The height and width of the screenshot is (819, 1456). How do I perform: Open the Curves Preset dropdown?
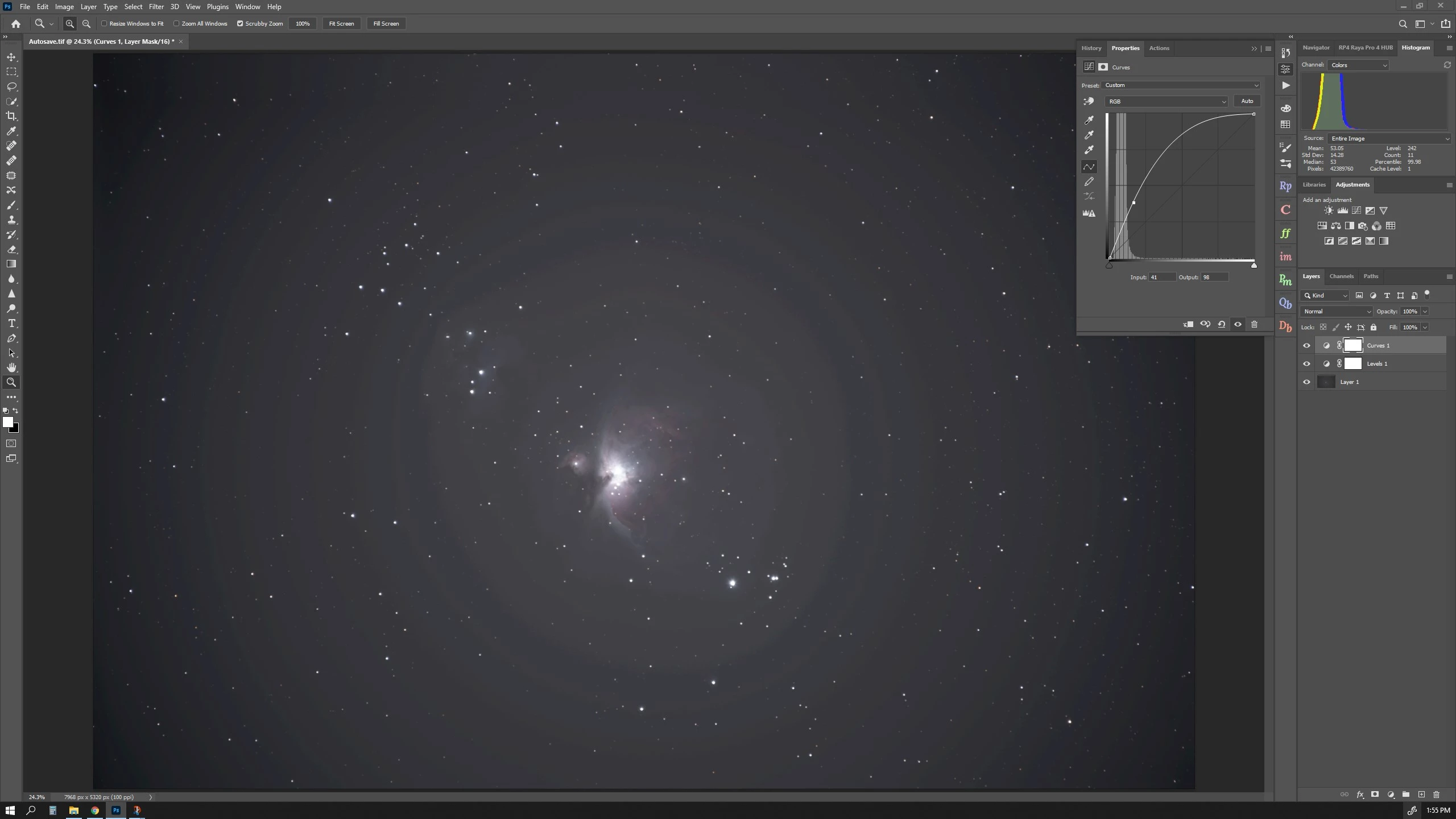[1180, 85]
